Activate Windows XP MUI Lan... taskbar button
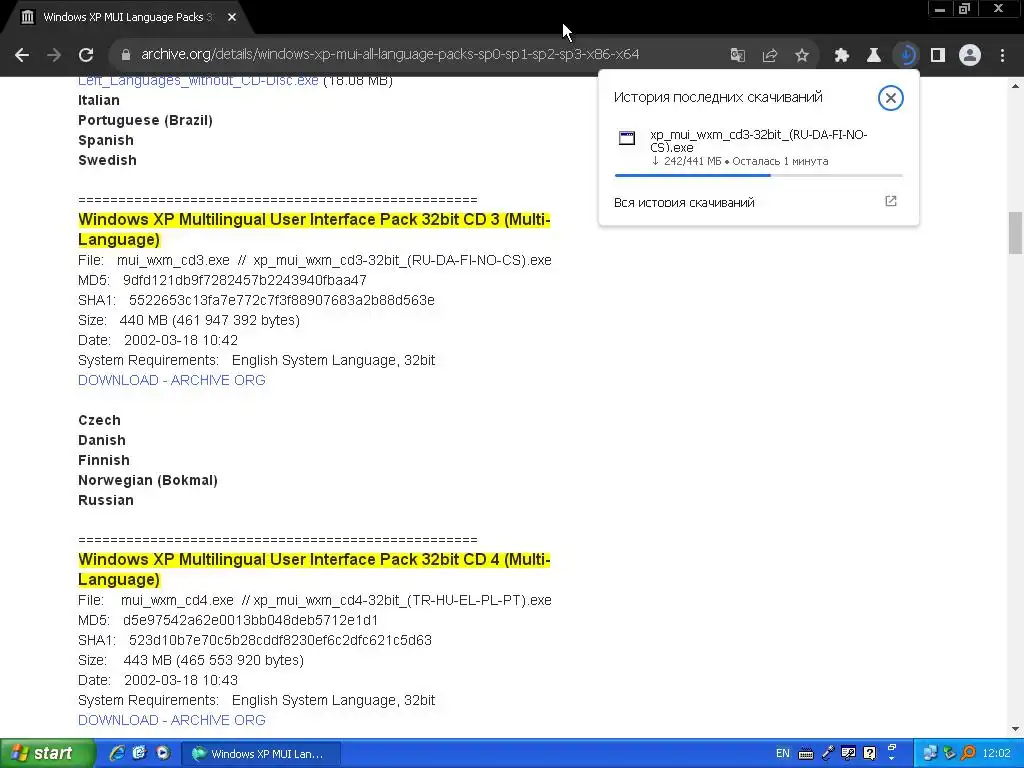Screen dimensions: 1024x768 point(260,754)
